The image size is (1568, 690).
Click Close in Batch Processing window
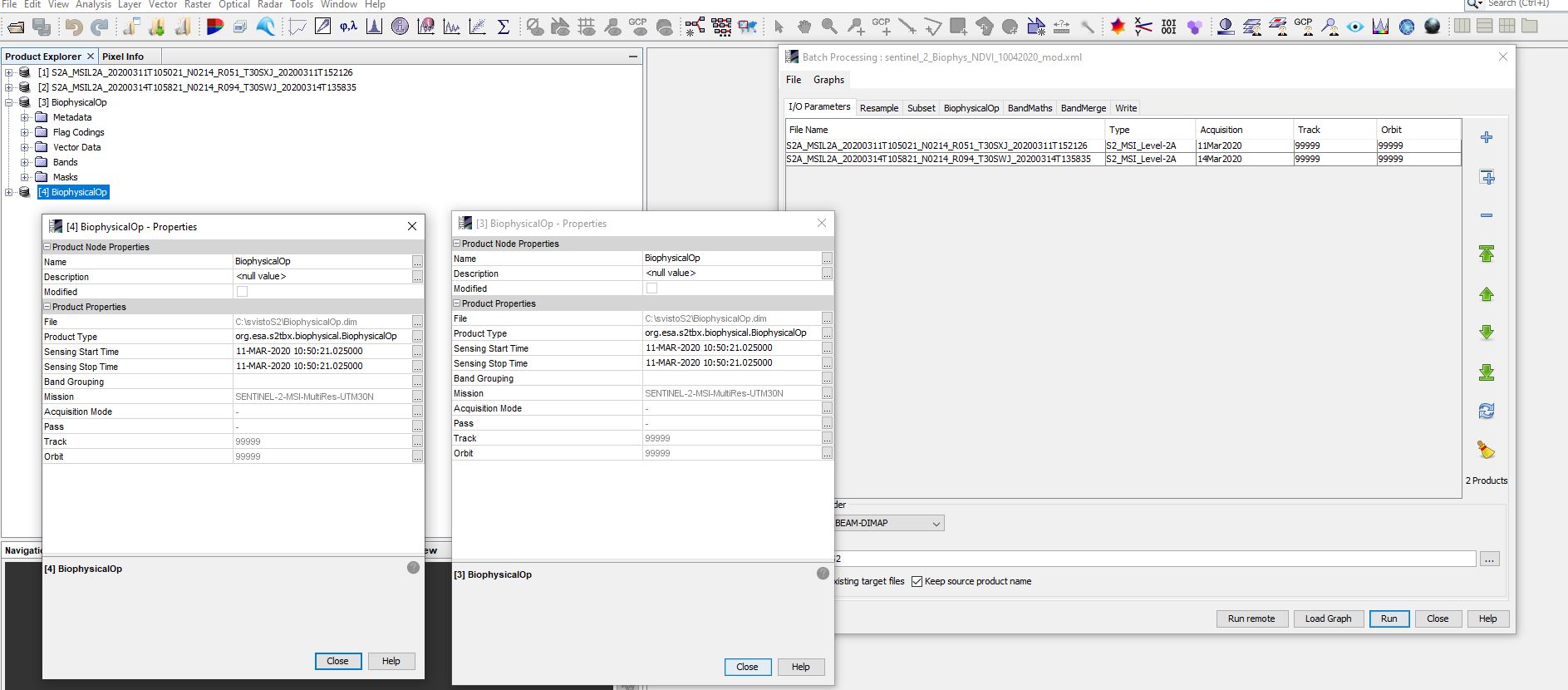[1438, 619]
